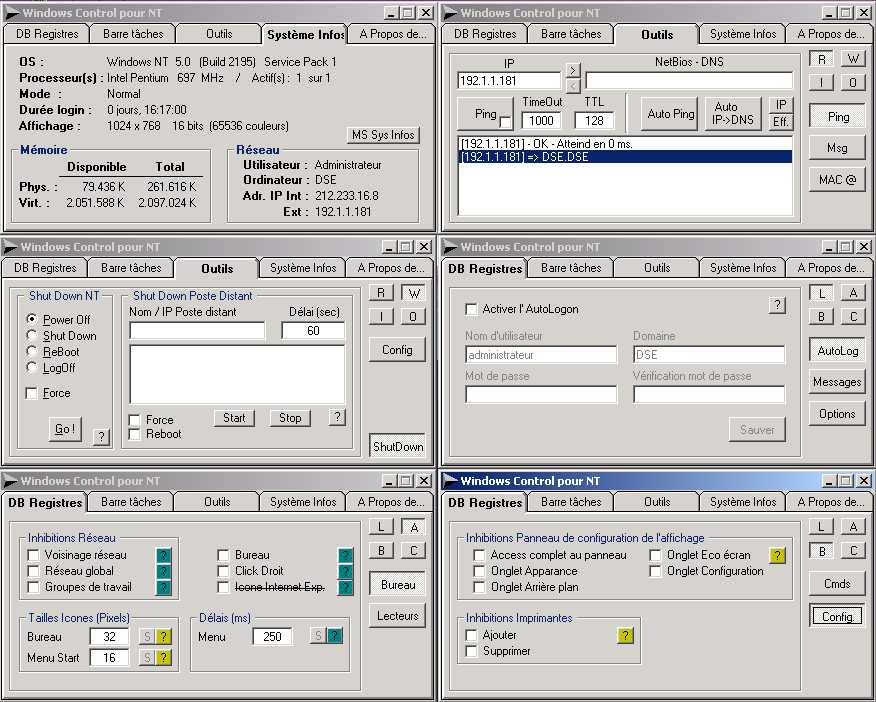Click the help icon next to the Go! button
Screen dimensions: 876x702
[x=101, y=436]
